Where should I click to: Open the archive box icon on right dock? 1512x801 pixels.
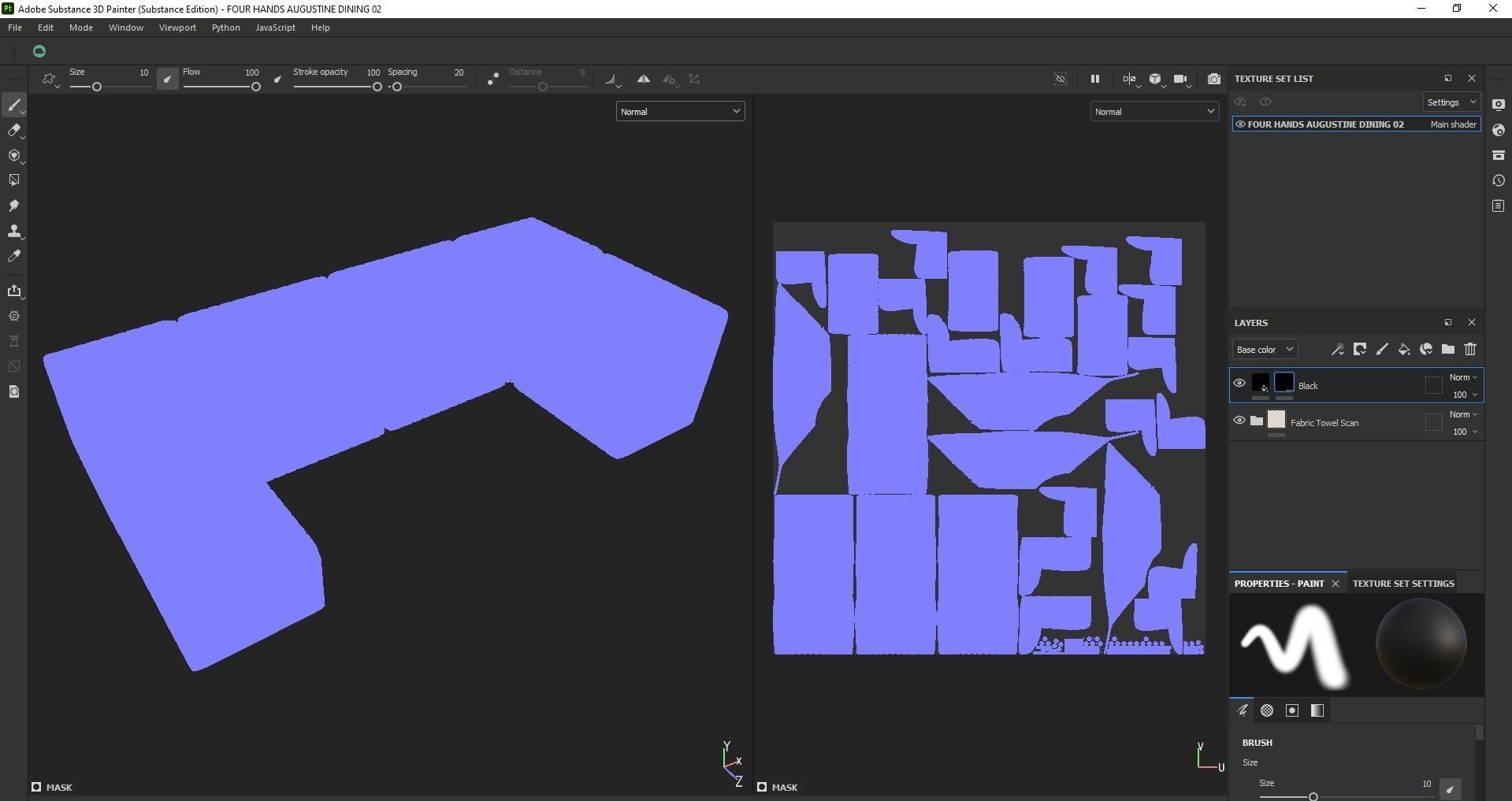point(1499,155)
